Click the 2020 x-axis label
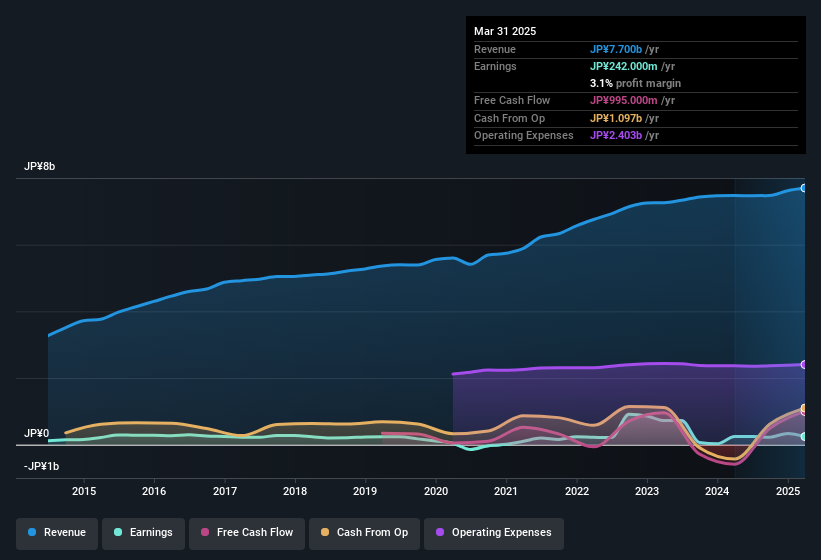The height and width of the screenshot is (560, 821). coord(436,491)
